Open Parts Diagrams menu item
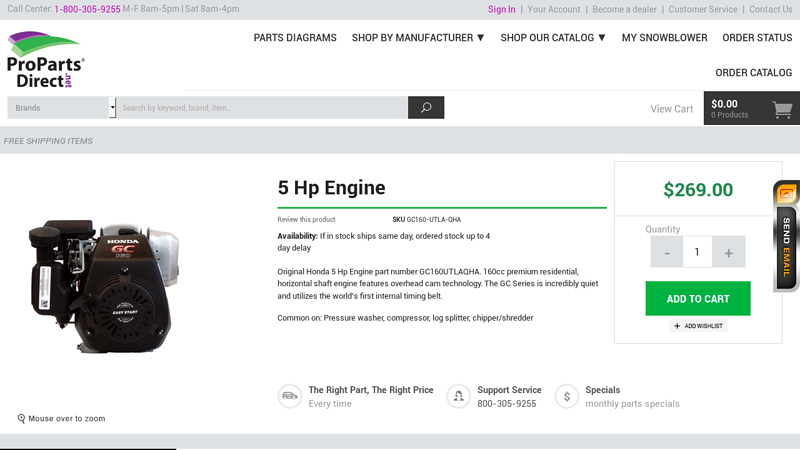 pyautogui.click(x=295, y=38)
